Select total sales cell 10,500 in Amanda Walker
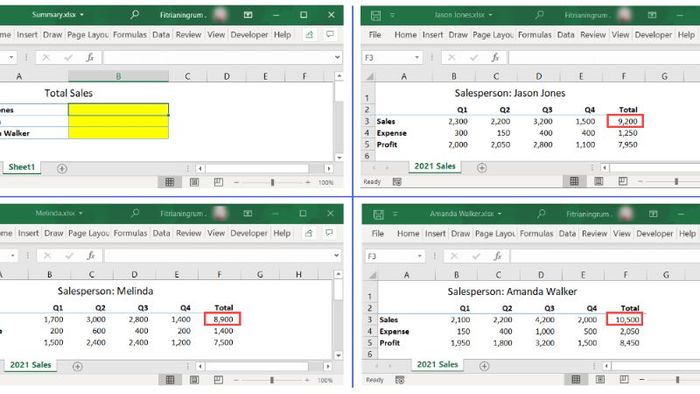The height and width of the screenshot is (394, 700). tap(625, 319)
